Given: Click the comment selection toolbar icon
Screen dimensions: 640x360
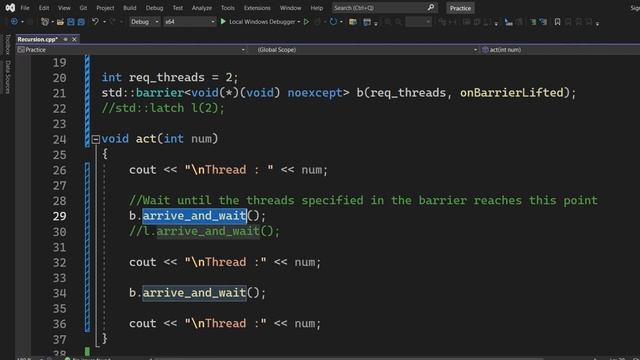Looking at the screenshot, I should click(533, 22).
